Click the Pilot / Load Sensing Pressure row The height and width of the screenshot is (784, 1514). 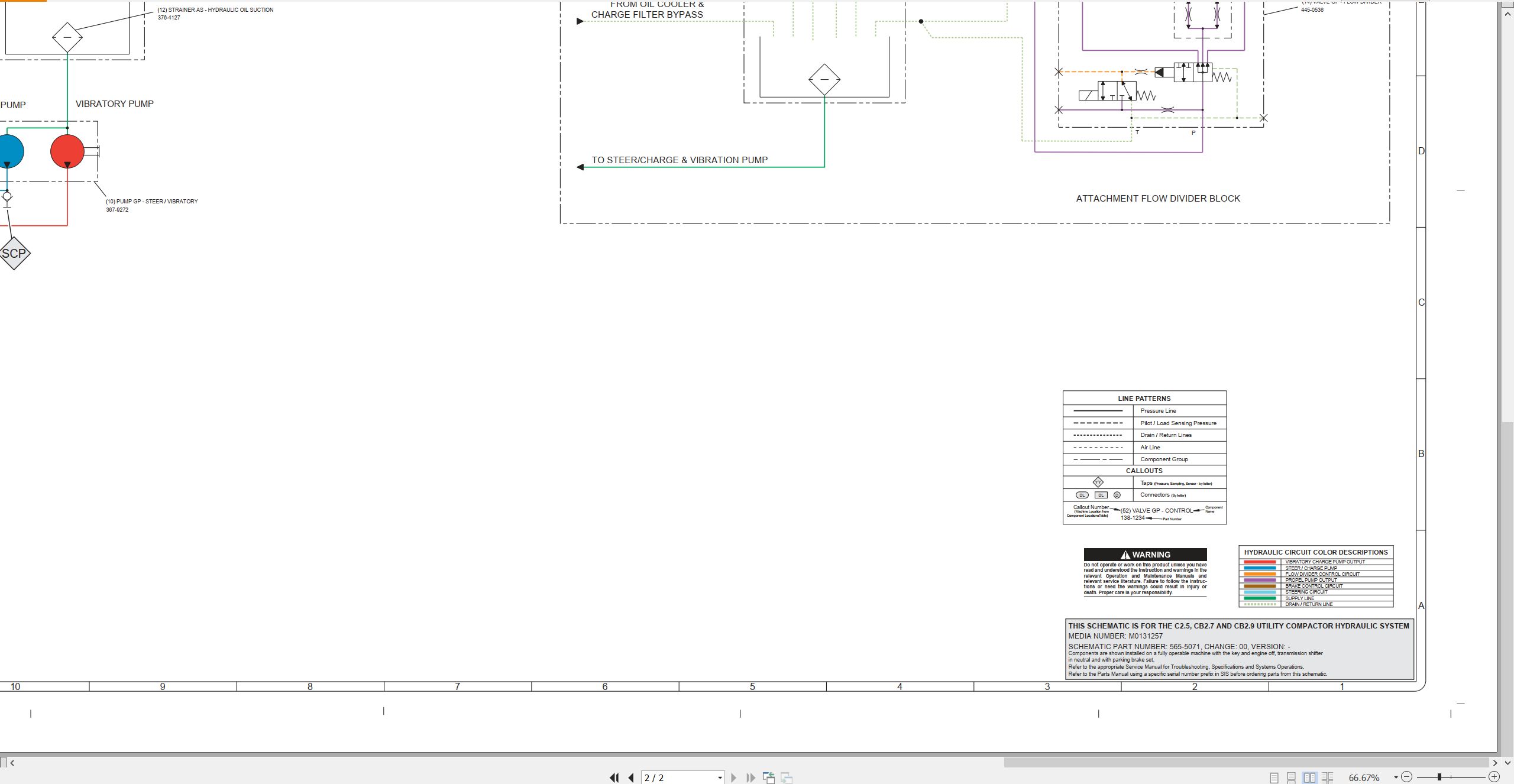coord(1144,423)
